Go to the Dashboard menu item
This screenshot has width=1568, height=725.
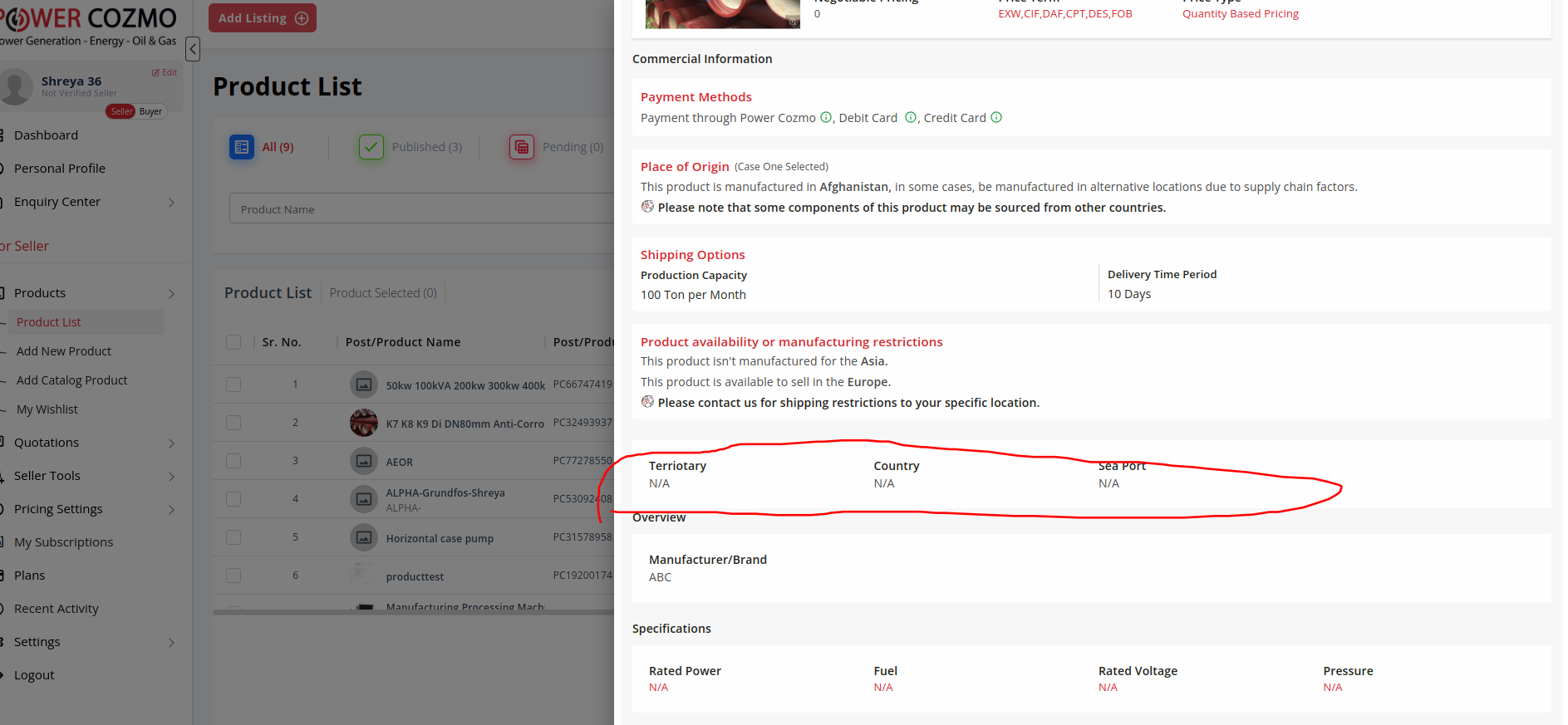click(x=46, y=135)
